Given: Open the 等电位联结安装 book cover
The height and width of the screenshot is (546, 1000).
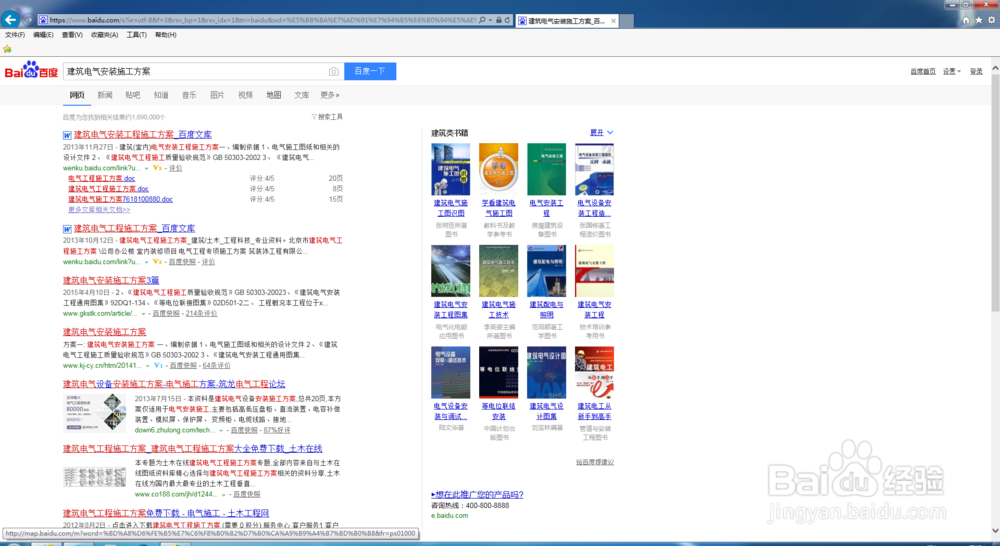Looking at the screenshot, I should (x=498, y=373).
